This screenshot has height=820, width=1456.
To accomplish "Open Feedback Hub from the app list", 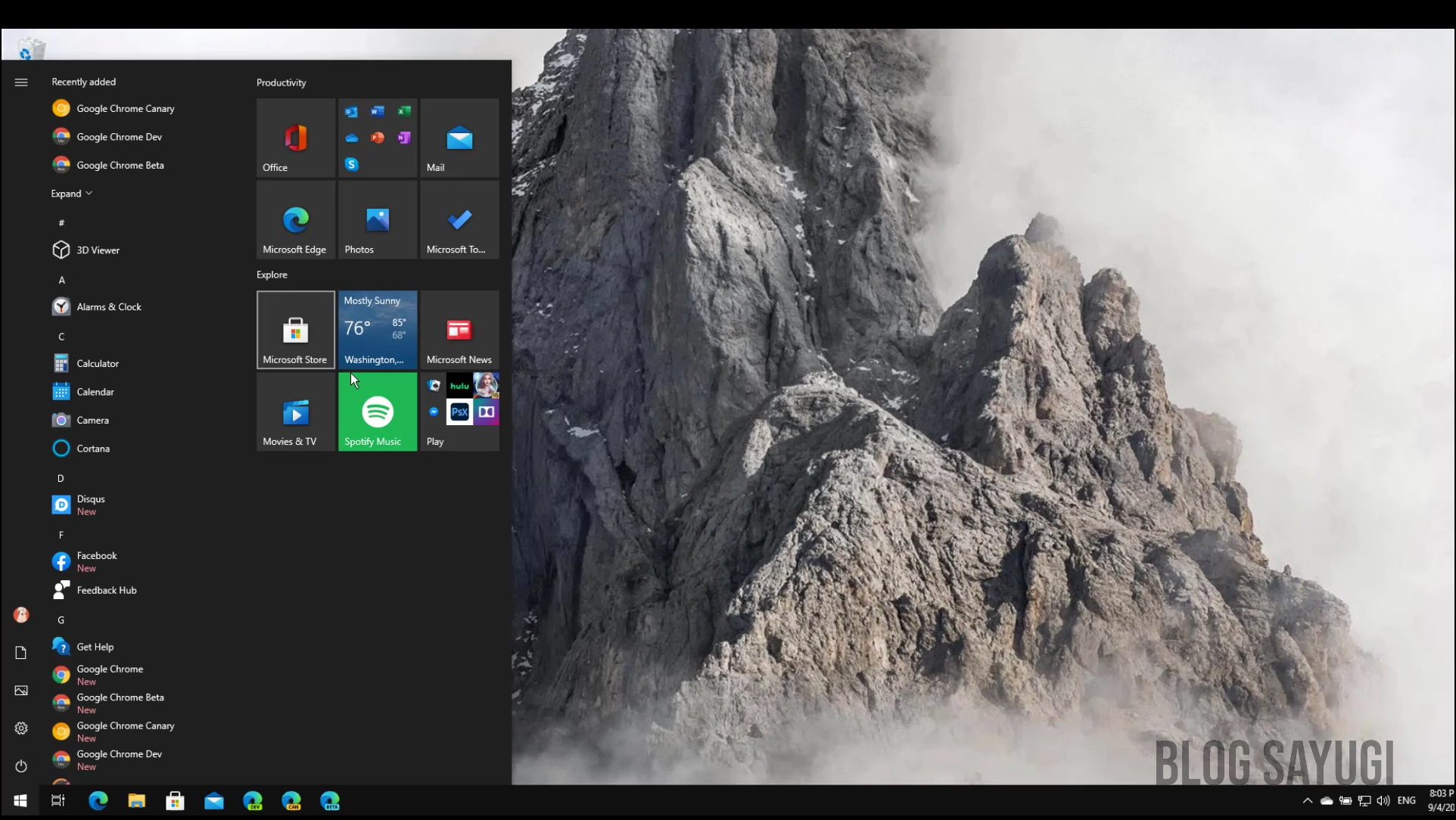I will (106, 591).
